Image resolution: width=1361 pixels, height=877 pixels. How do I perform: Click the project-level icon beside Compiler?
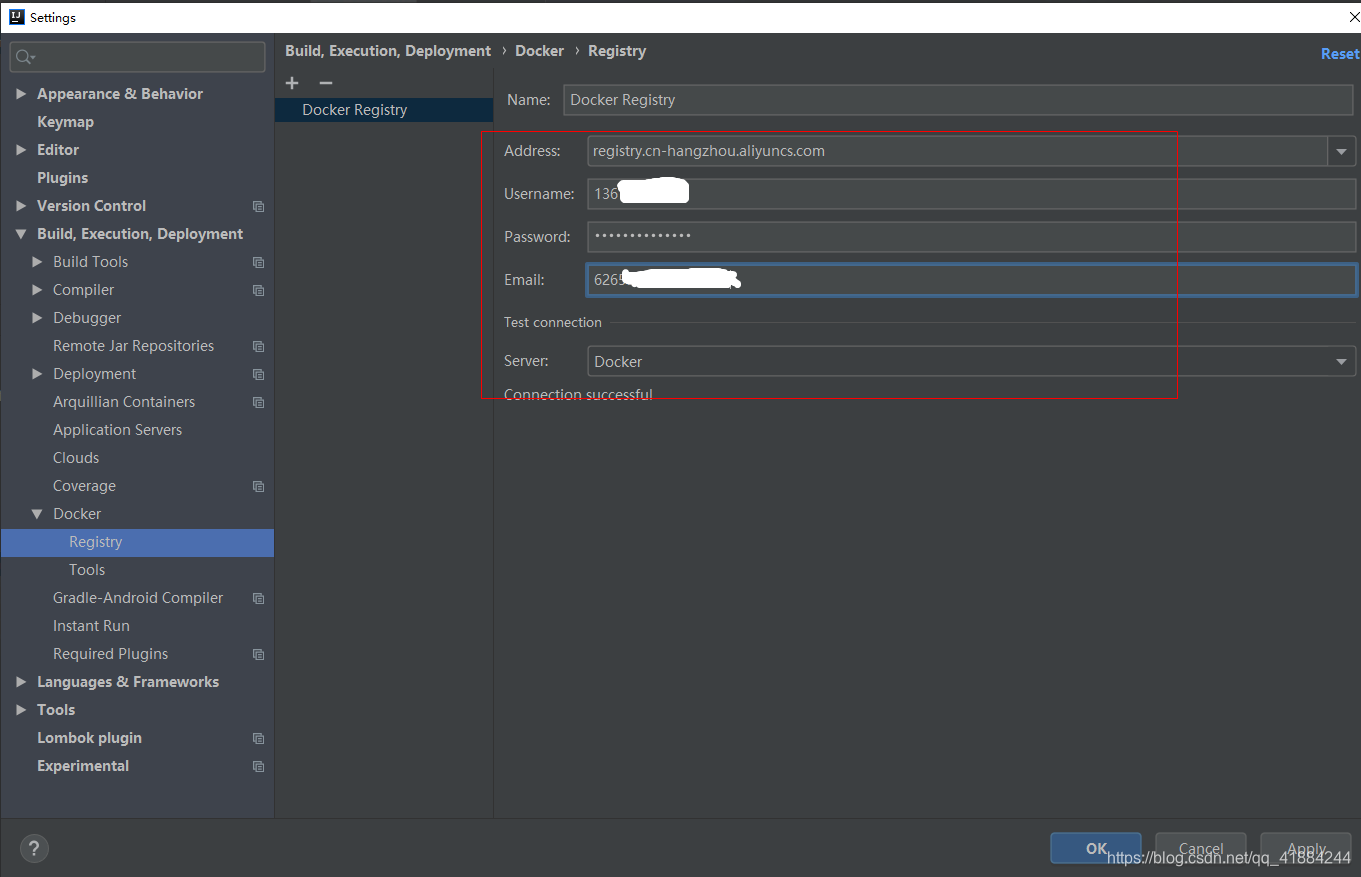pyautogui.click(x=258, y=290)
